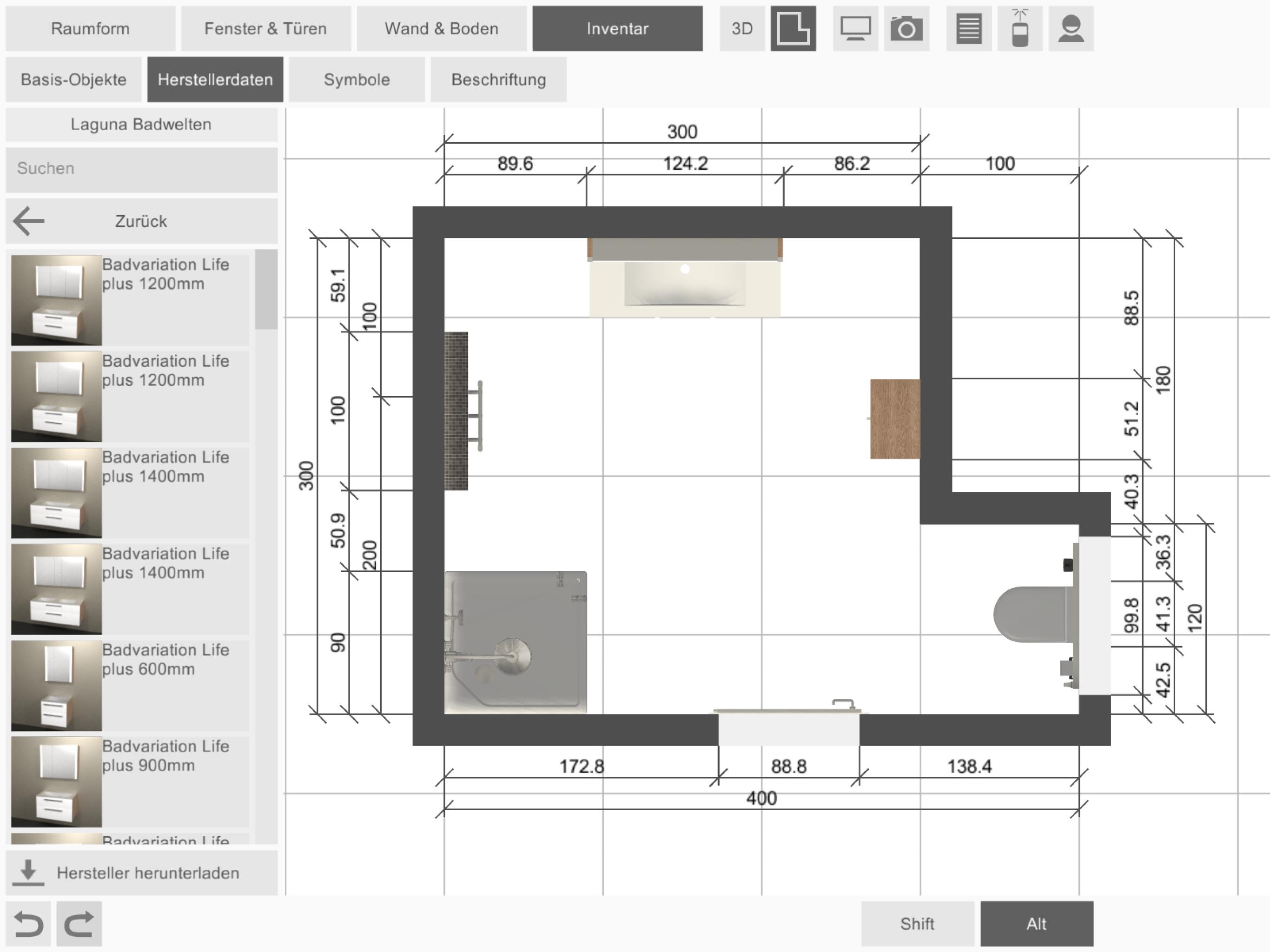Click the 36.3 vertical dimension label
The height and width of the screenshot is (952, 1270).
tap(1163, 552)
